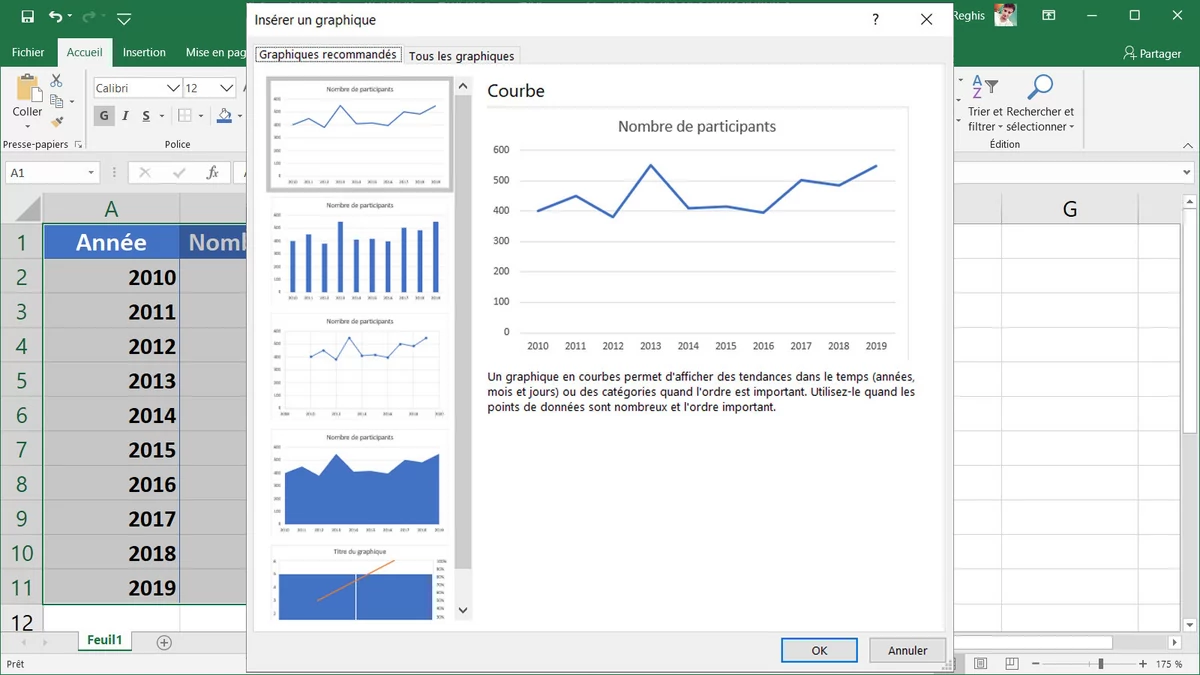
Task: Click the dialog help question mark
Action: (875, 19)
